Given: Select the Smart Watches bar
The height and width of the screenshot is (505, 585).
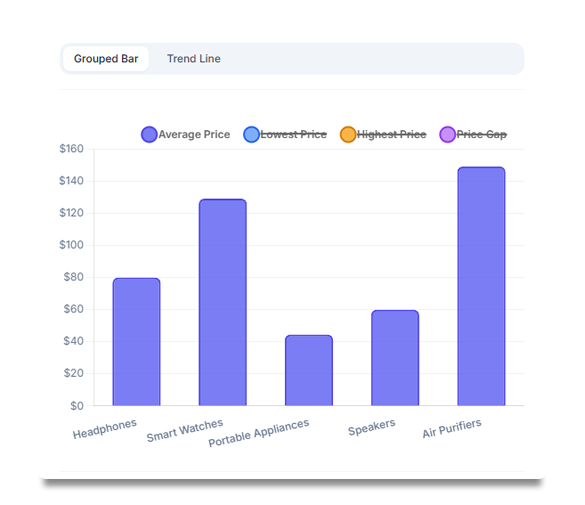Looking at the screenshot, I should point(223,302).
